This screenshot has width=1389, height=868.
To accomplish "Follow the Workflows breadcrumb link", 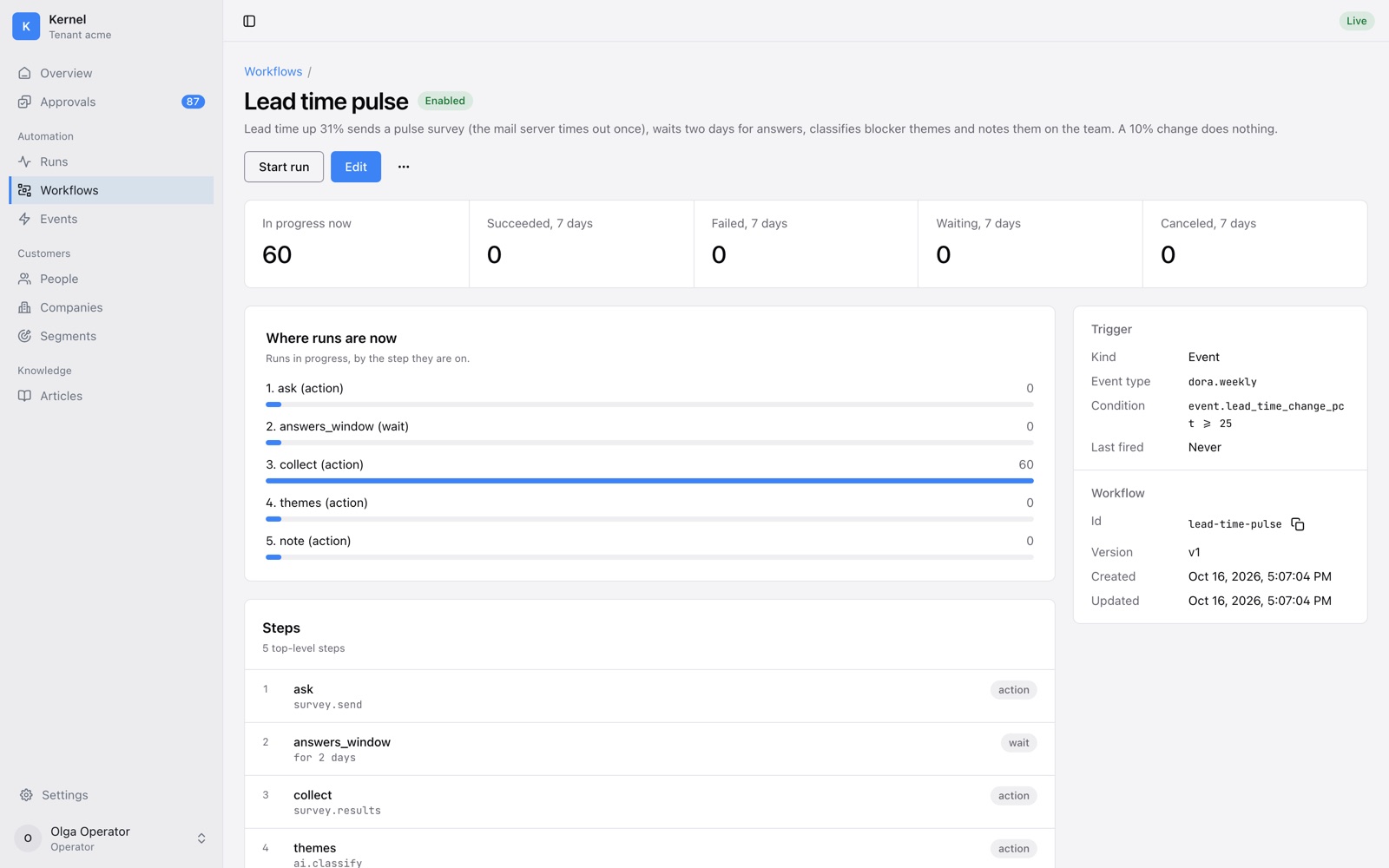I will pos(273,71).
